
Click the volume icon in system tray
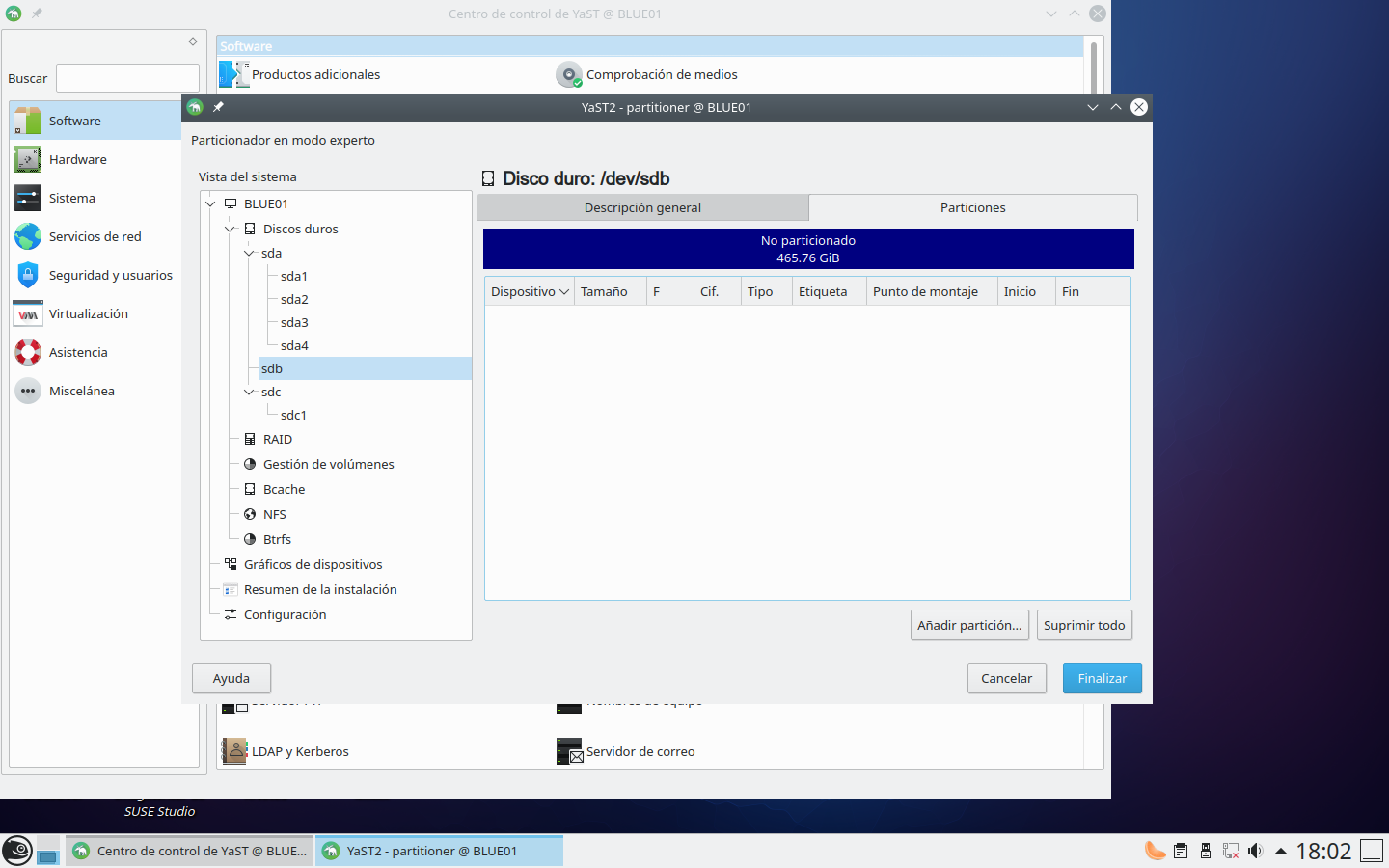pos(1255,851)
